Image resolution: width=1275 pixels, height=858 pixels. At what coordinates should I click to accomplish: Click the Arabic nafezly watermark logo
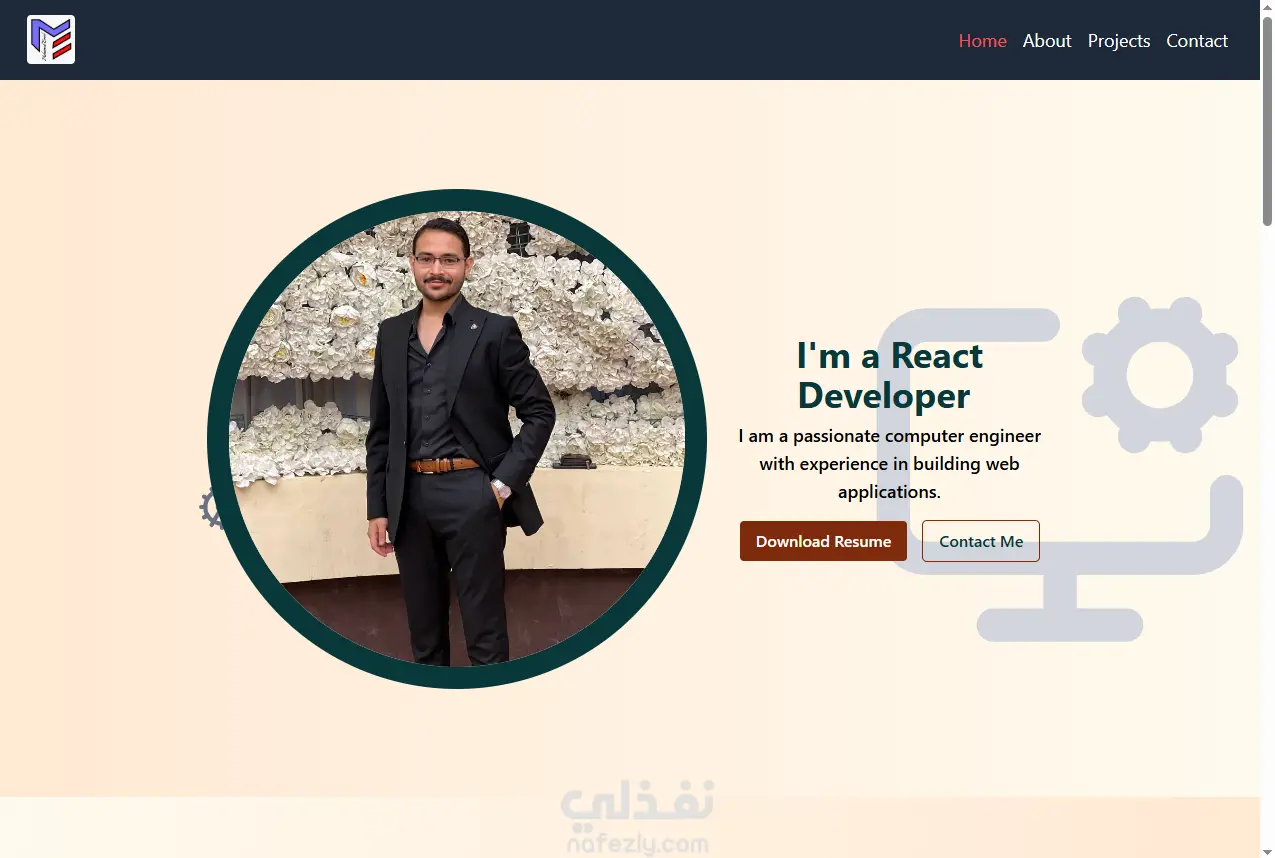point(637,801)
